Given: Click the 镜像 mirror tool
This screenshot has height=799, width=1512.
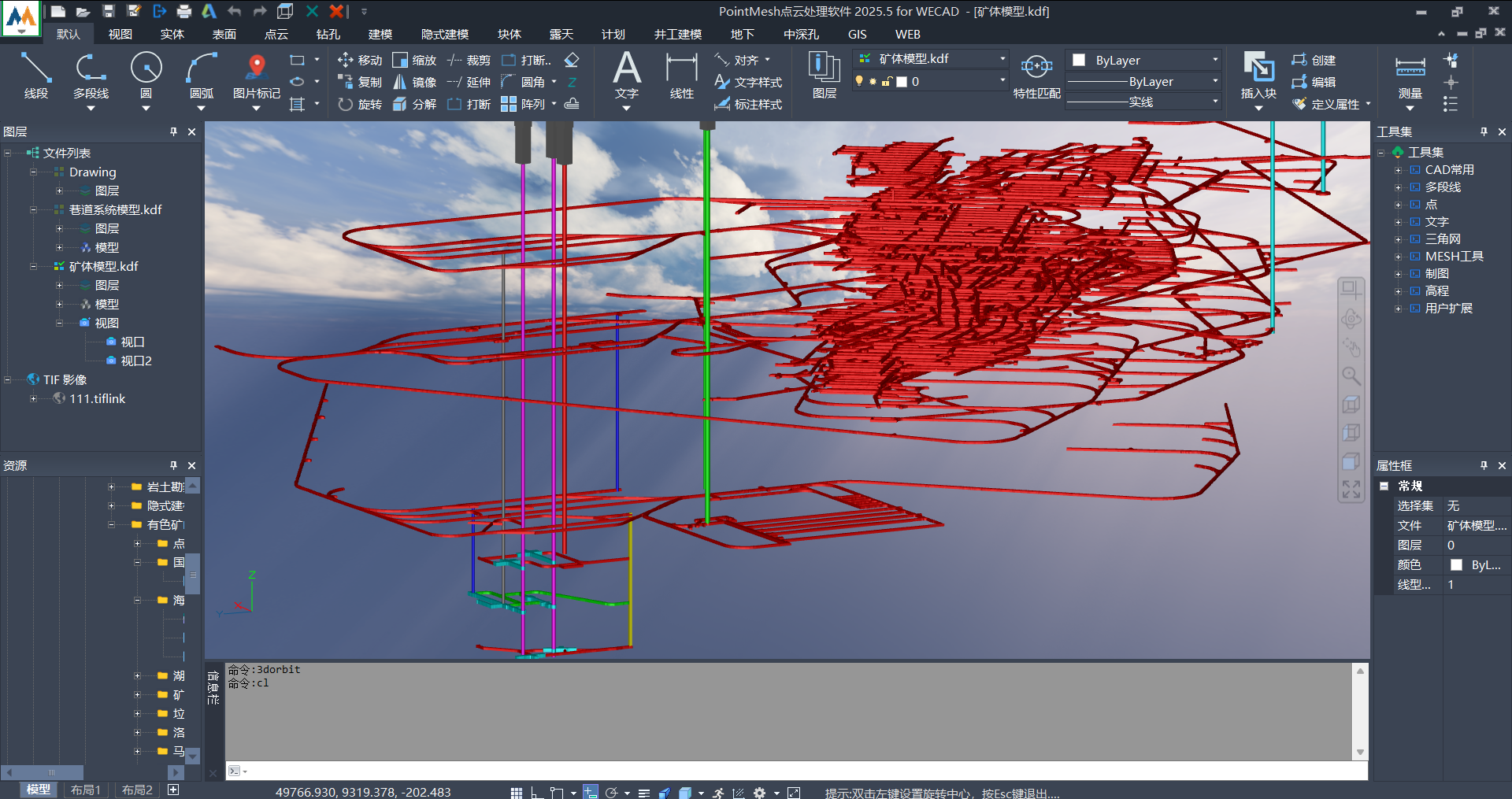Looking at the screenshot, I should (415, 82).
